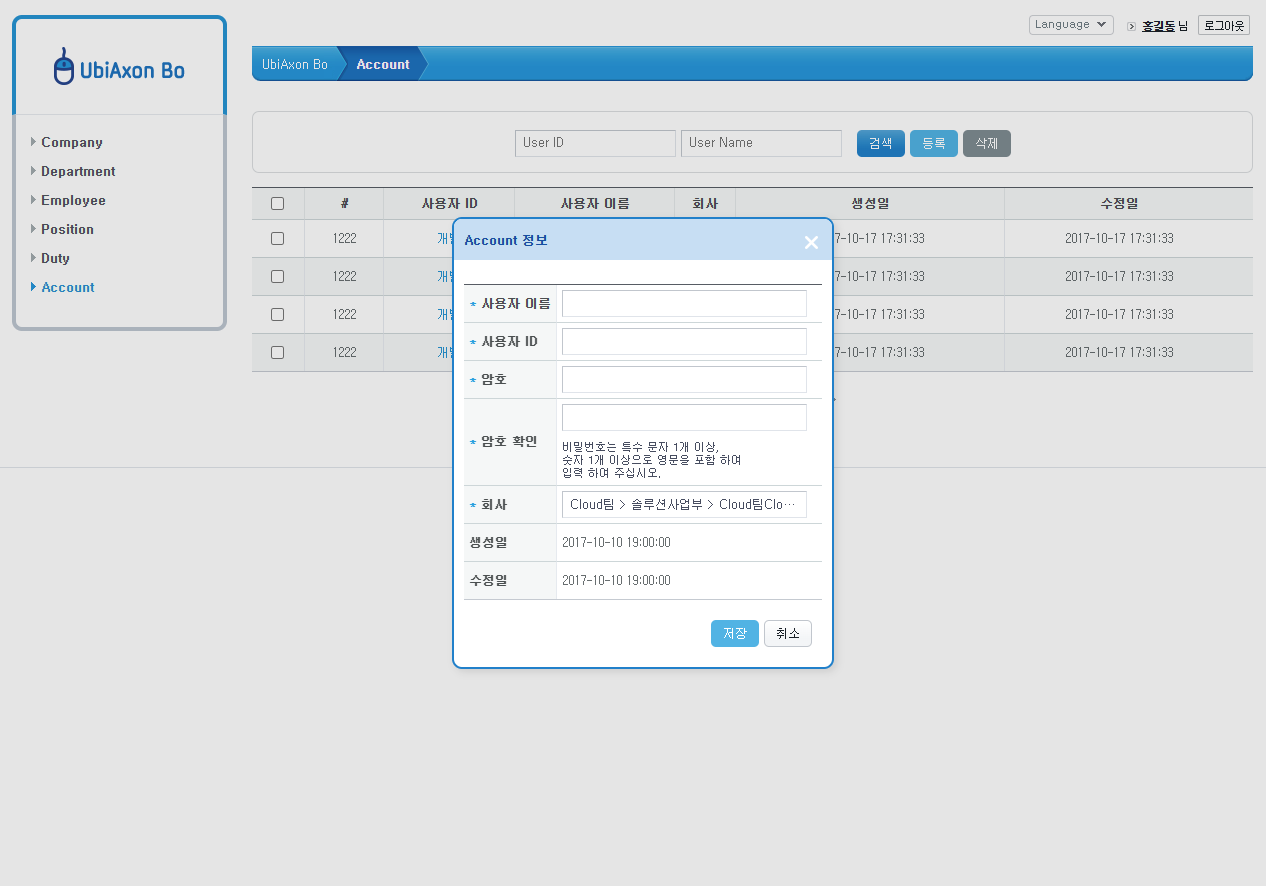Viewport: 1266px width, 886px height.
Task: Switch to the Account breadcrumb tab
Action: point(382,63)
